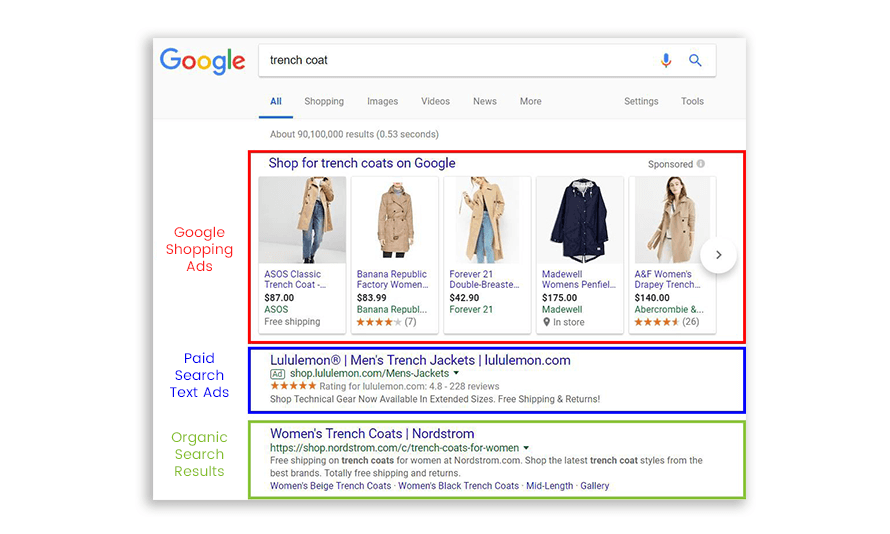Click the Google logo
The height and width of the screenshot is (534, 890).
(202, 61)
